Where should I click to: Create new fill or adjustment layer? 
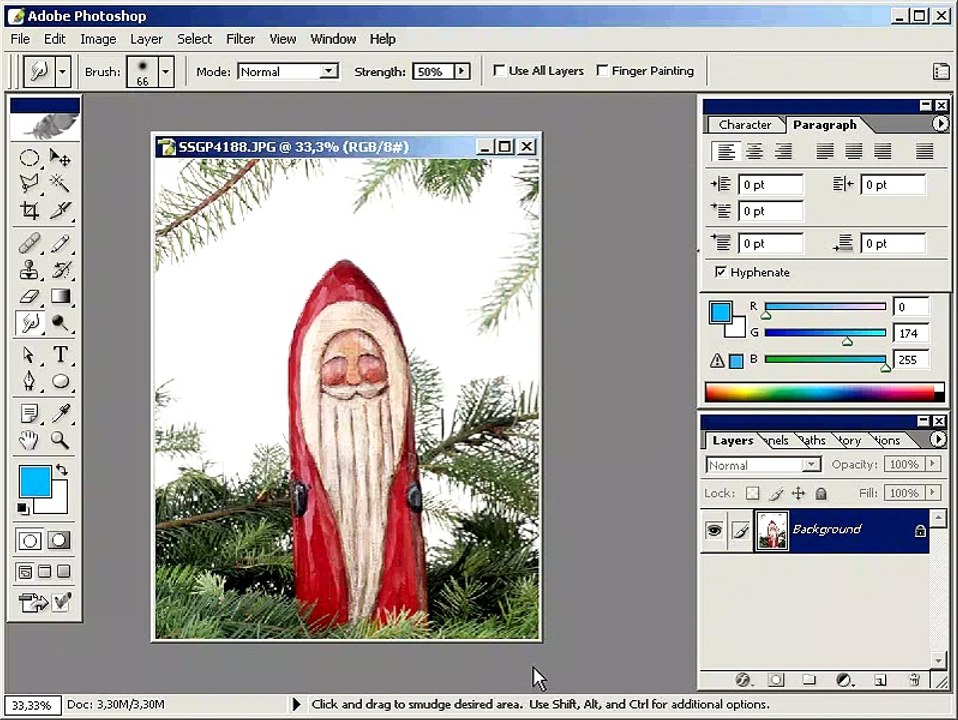[844, 680]
